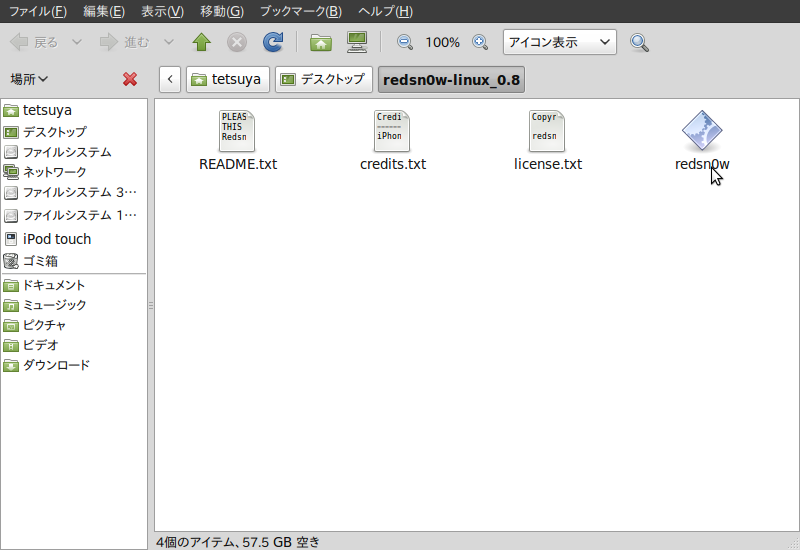Click the README.txt file name label
This screenshot has height=550, width=800.
[x=238, y=164]
